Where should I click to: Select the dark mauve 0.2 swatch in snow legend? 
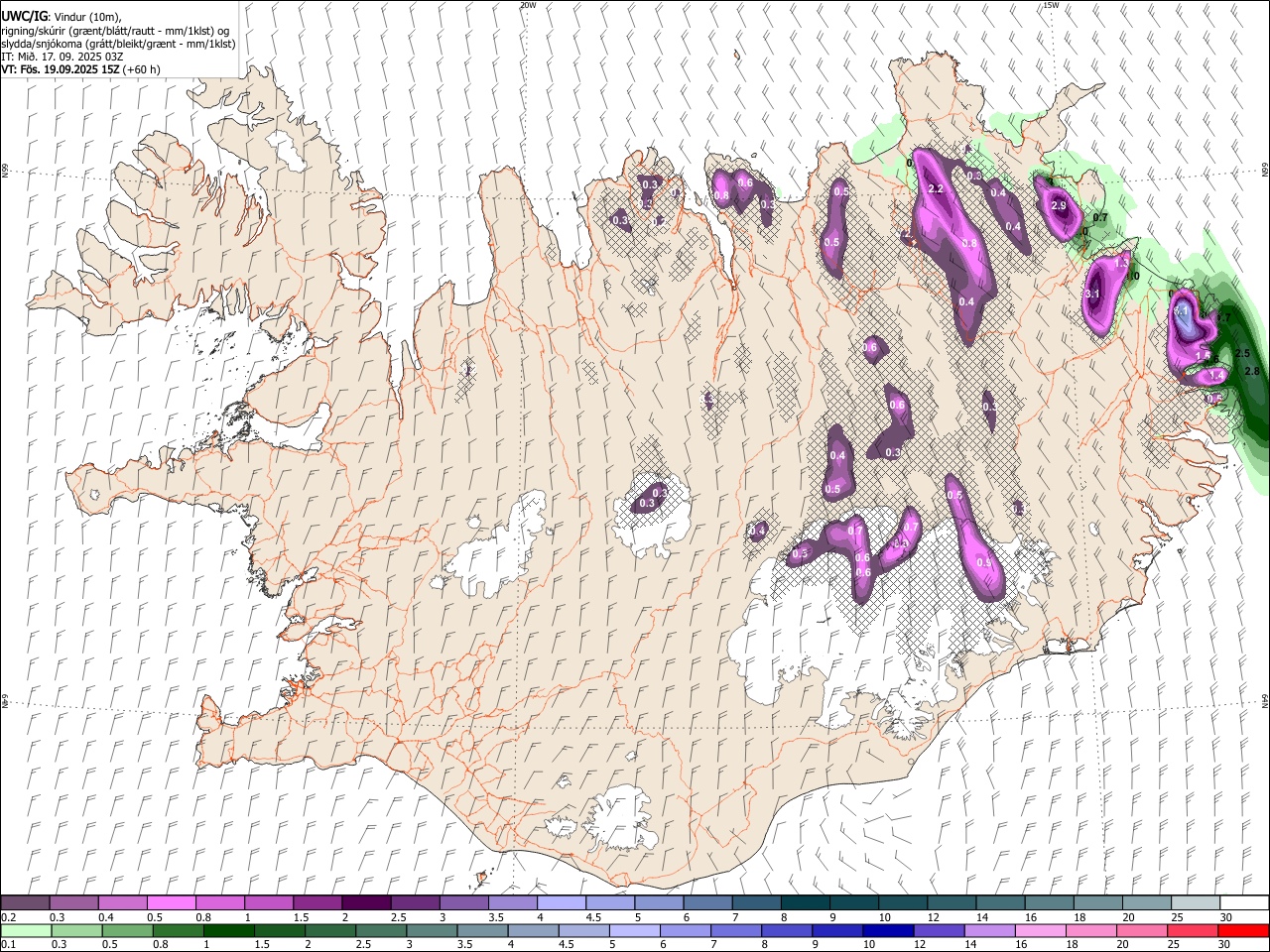pos(25,902)
